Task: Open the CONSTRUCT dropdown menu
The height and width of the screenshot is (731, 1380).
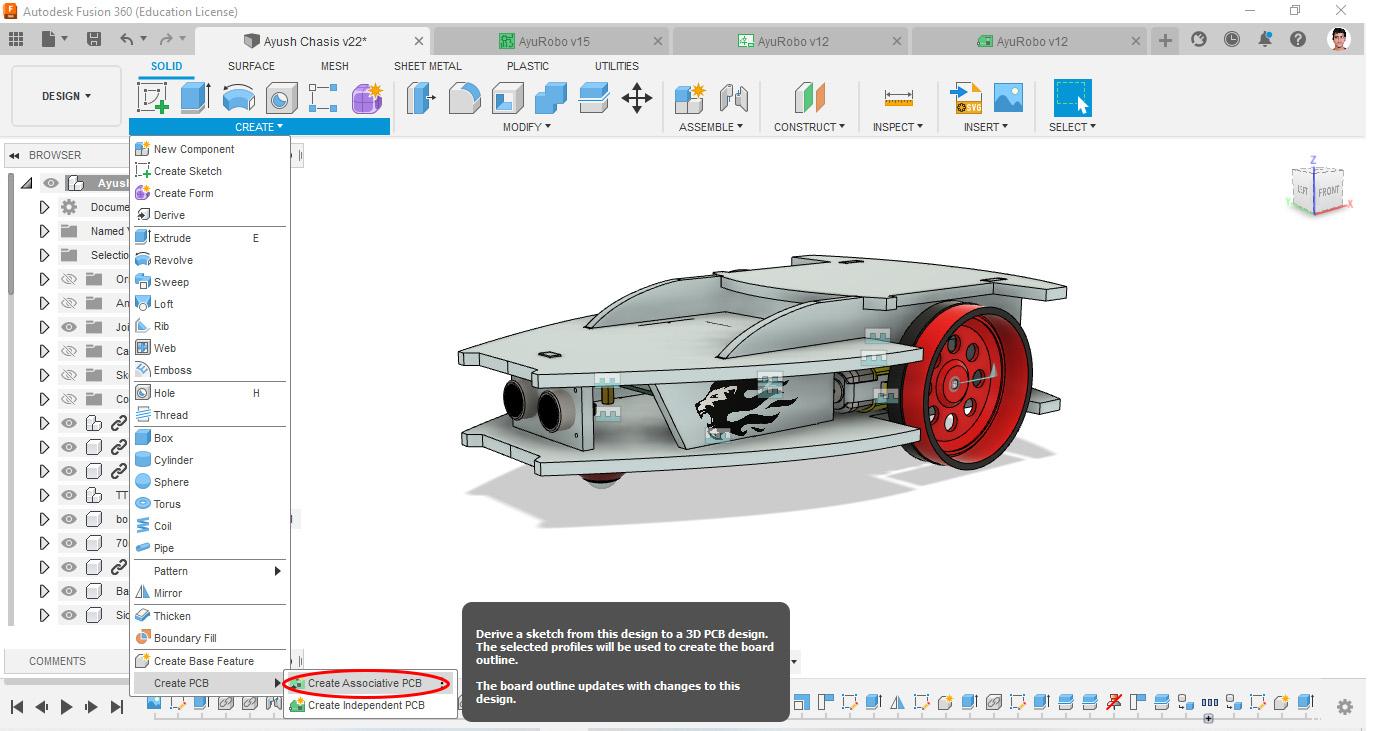Action: click(809, 127)
